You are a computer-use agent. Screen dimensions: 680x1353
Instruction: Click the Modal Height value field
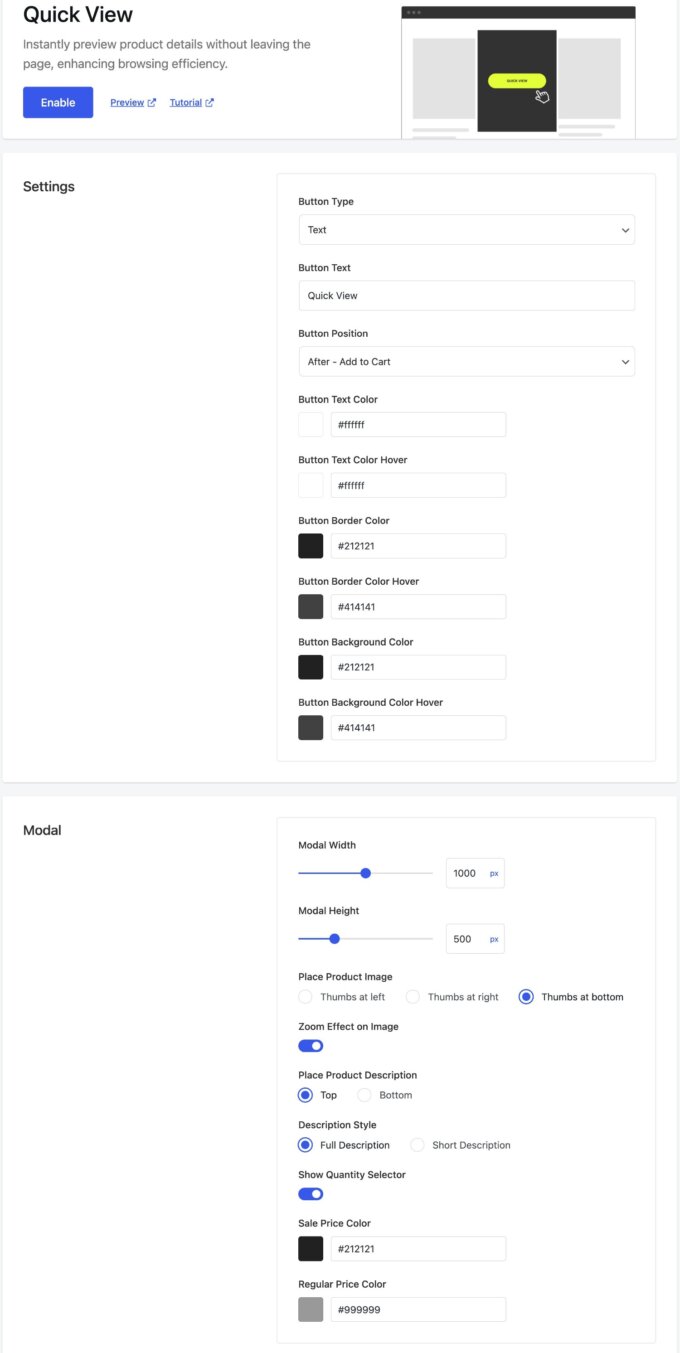(x=474, y=939)
